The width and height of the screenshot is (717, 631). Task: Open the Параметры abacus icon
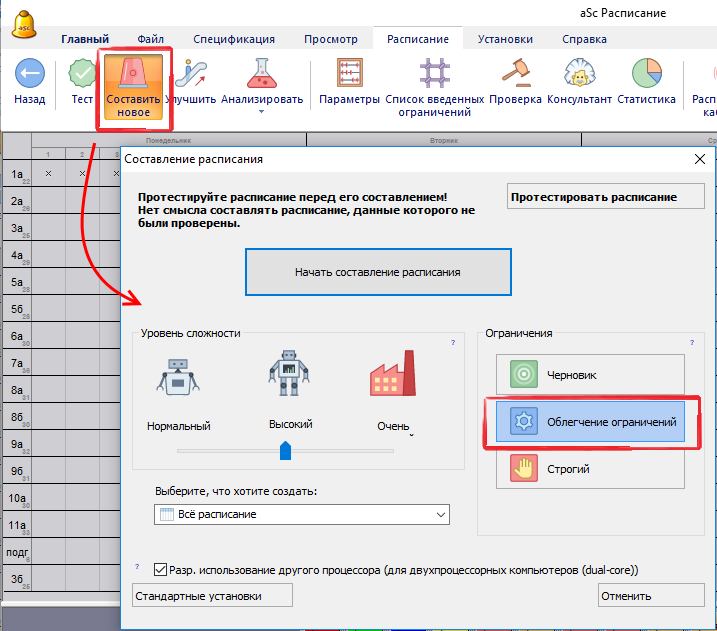(349, 75)
